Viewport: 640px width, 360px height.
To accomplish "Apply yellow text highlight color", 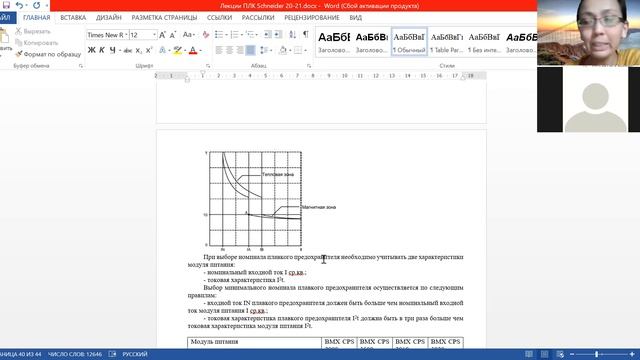I will [x=177, y=50].
